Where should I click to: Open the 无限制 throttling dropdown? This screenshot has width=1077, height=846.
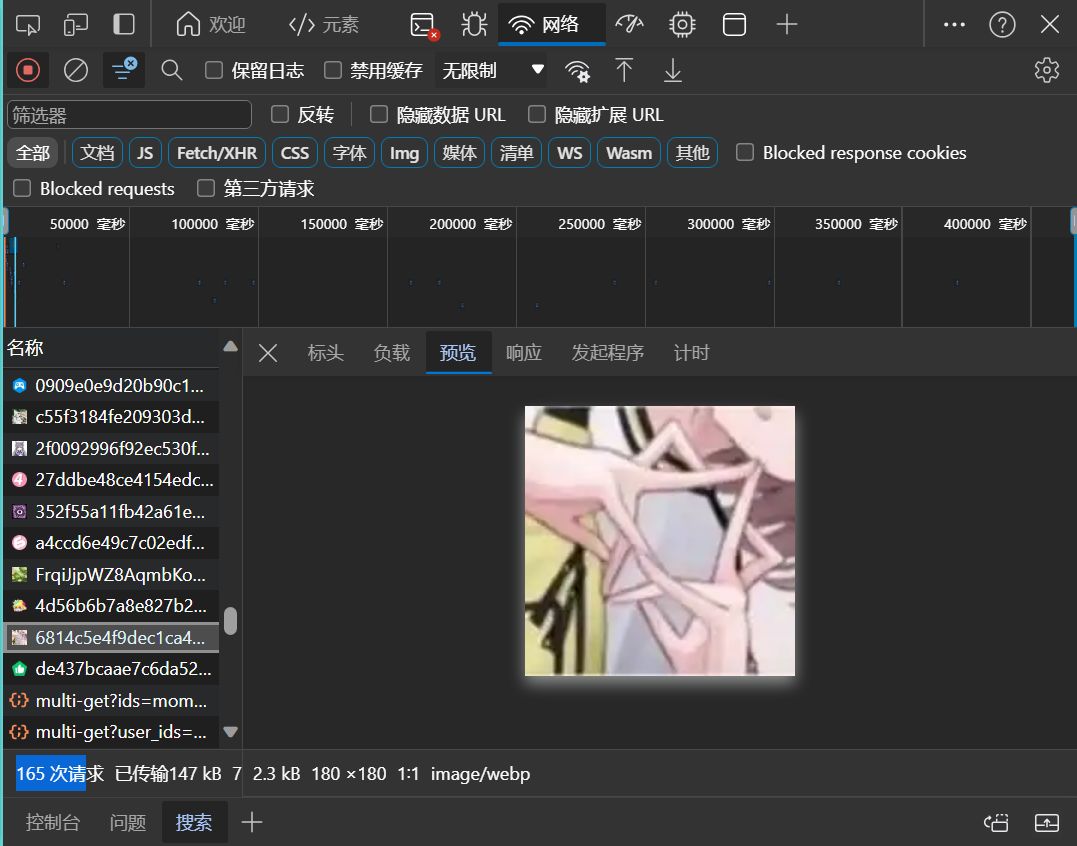(x=491, y=70)
